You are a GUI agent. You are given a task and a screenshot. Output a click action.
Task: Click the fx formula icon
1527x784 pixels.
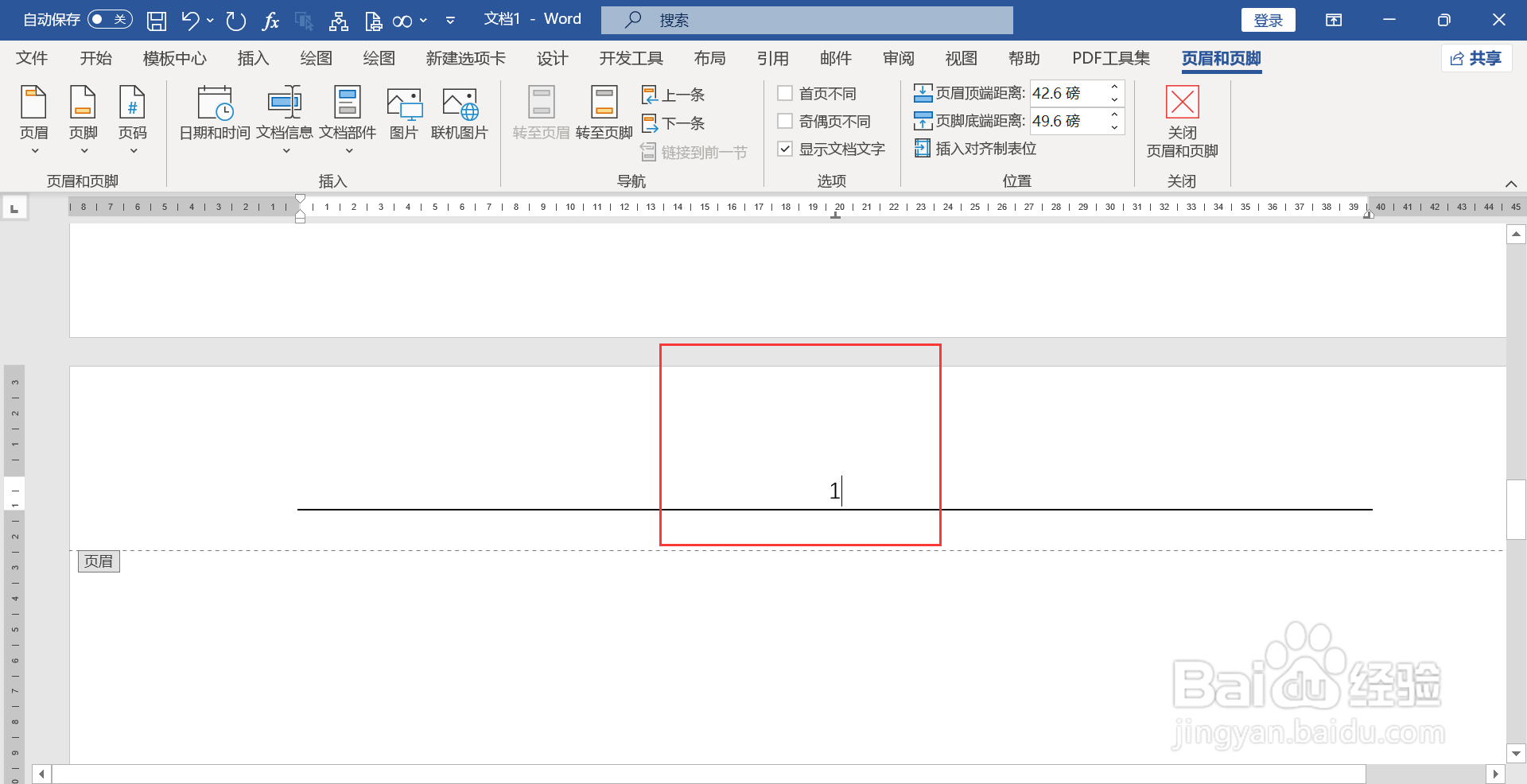pos(270,21)
